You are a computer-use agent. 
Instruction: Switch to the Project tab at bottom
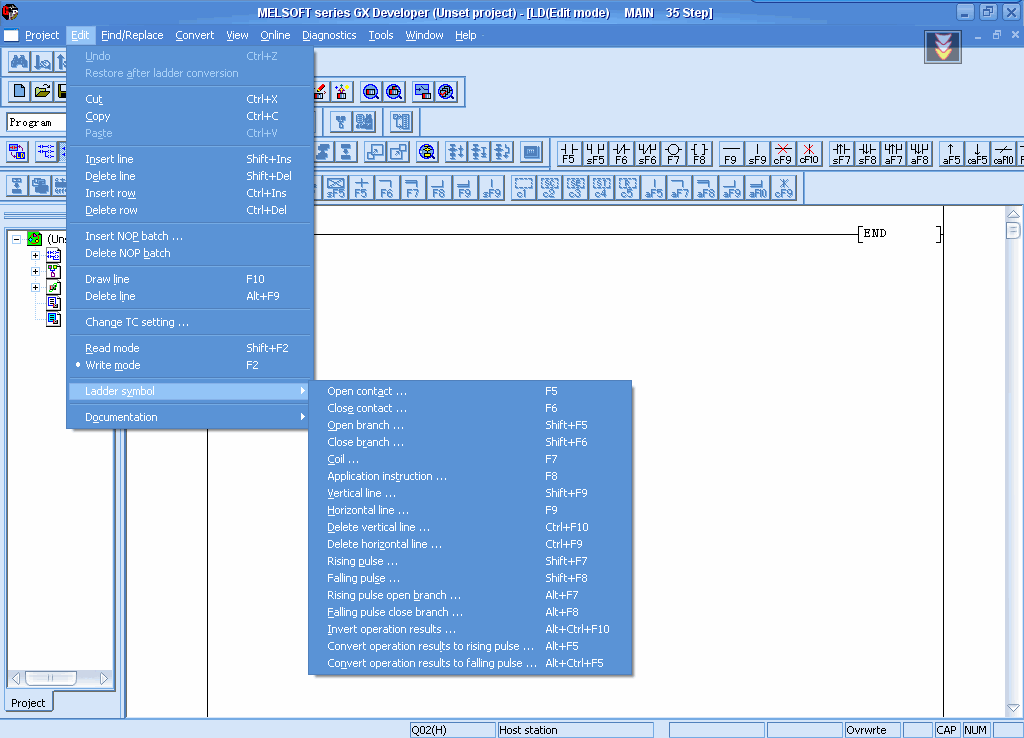pos(28,703)
